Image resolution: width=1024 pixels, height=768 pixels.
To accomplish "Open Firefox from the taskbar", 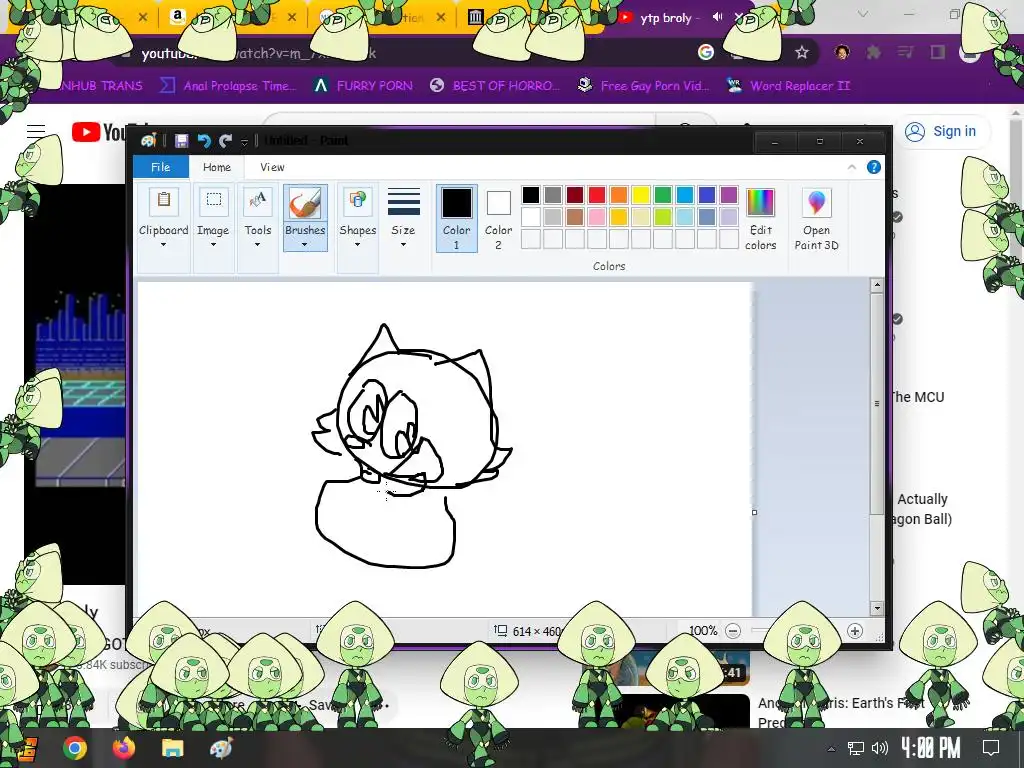I will point(123,748).
